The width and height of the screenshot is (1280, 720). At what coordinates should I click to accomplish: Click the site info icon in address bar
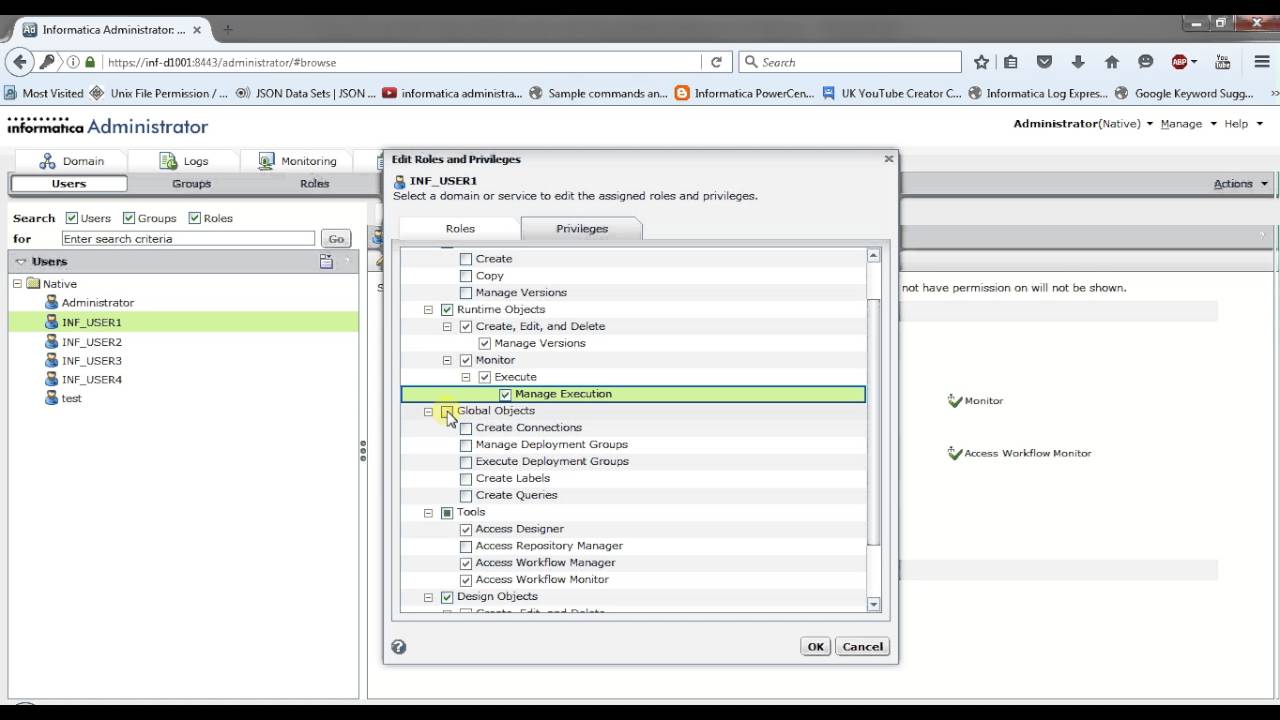[x=74, y=62]
